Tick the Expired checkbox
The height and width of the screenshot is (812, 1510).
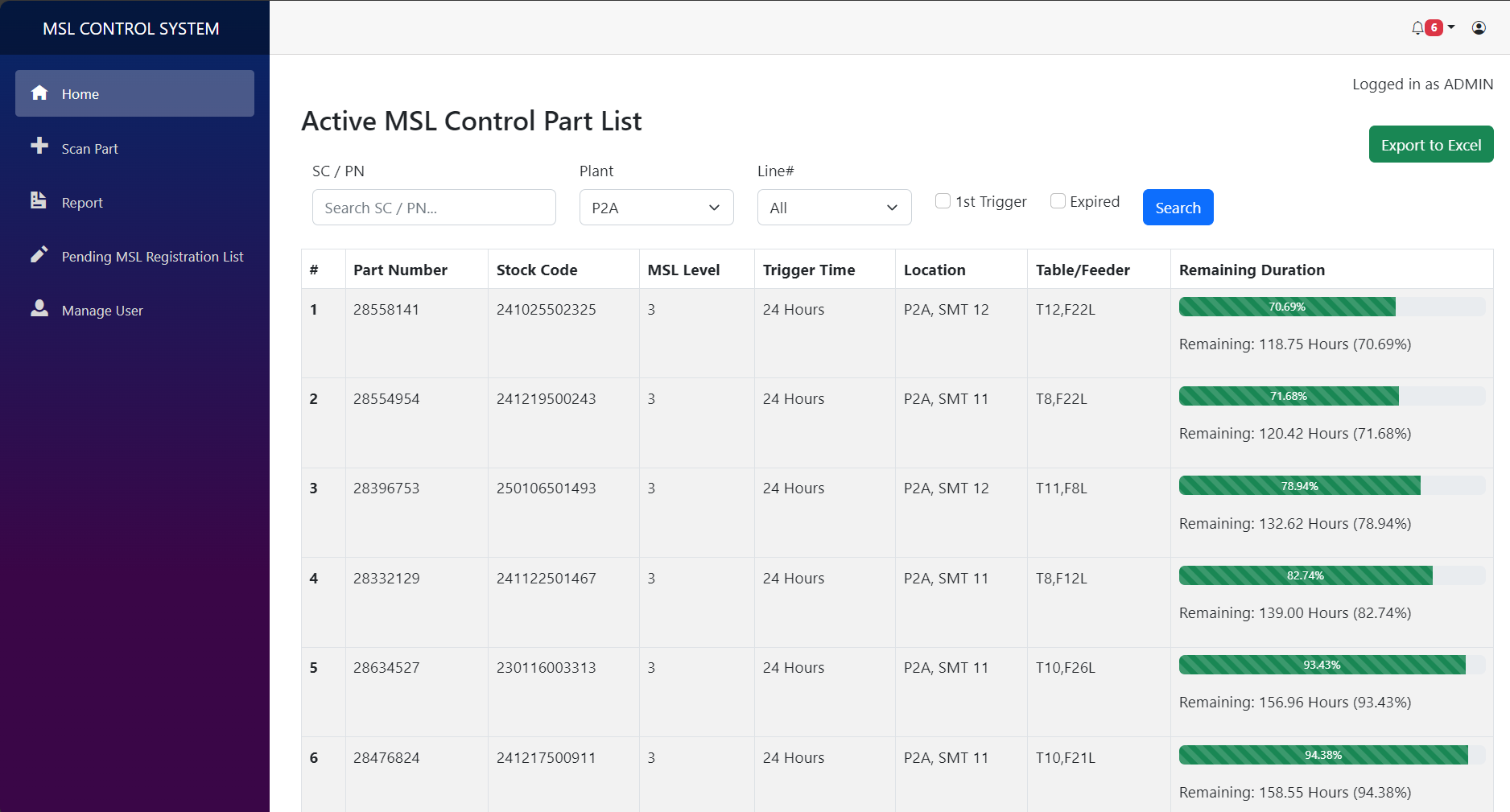(1058, 201)
